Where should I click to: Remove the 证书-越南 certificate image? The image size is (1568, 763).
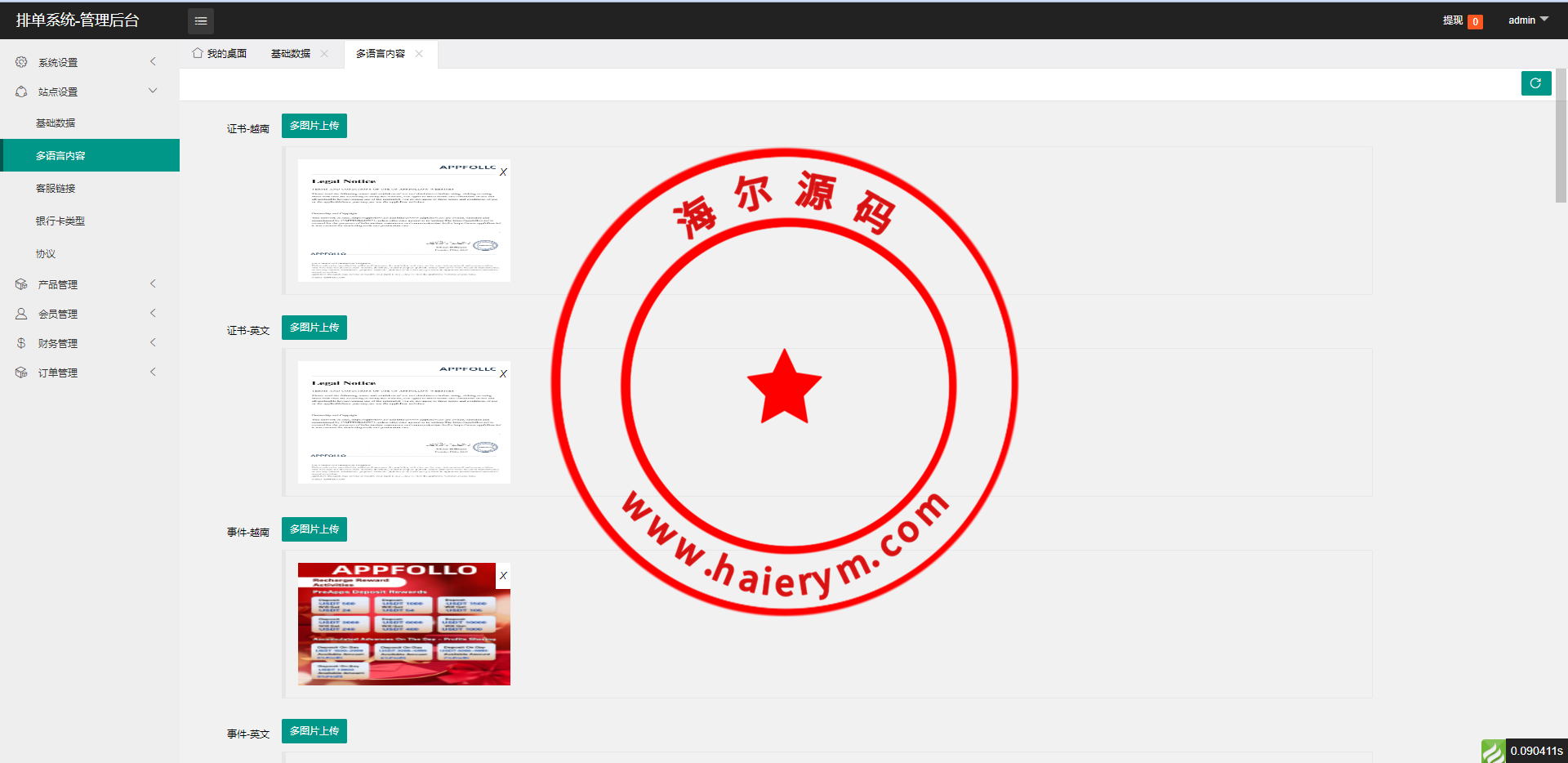(503, 172)
